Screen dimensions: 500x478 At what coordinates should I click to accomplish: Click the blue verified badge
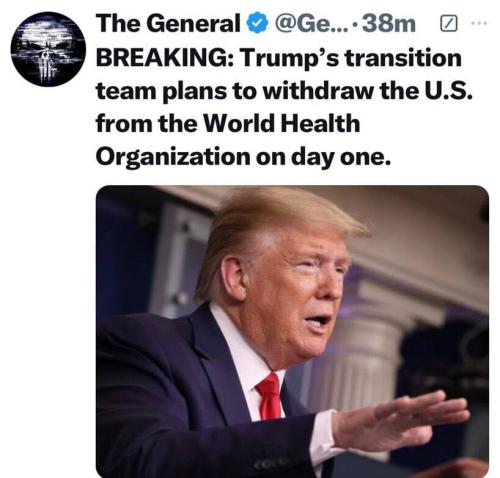tap(257, 23)
